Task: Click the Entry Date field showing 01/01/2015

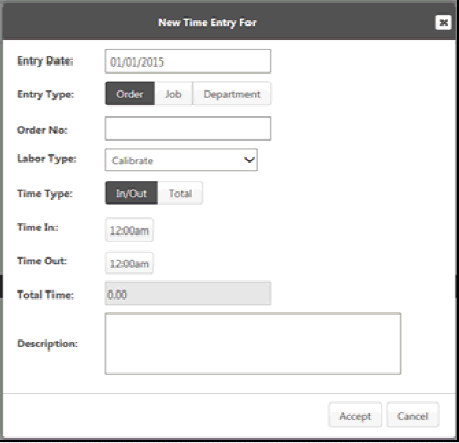Action: [188, 61]
